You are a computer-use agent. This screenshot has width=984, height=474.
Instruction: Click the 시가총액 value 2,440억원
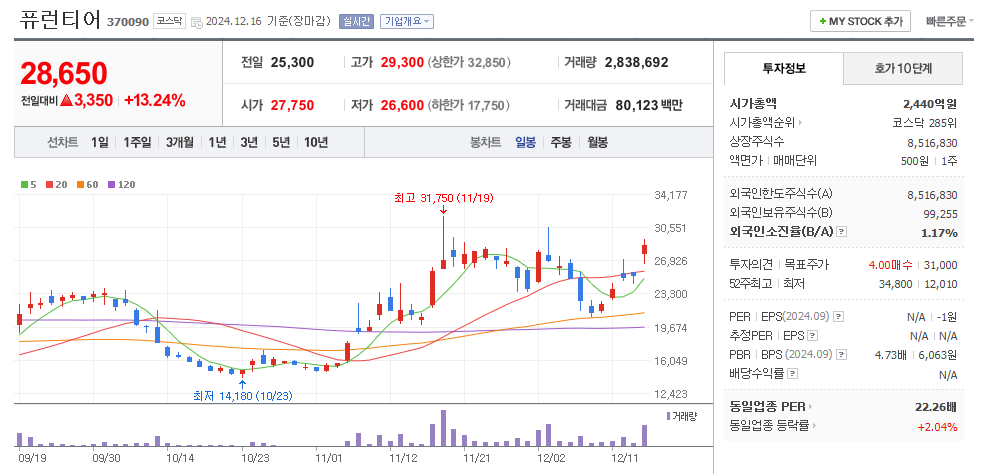(x=929, y=104)
